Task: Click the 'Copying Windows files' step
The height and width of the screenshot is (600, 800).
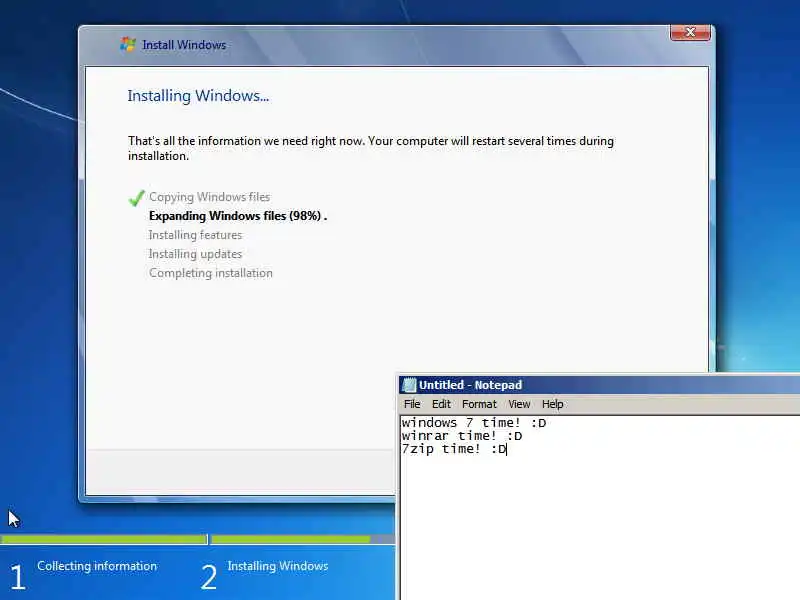Action: pos(209,197)
